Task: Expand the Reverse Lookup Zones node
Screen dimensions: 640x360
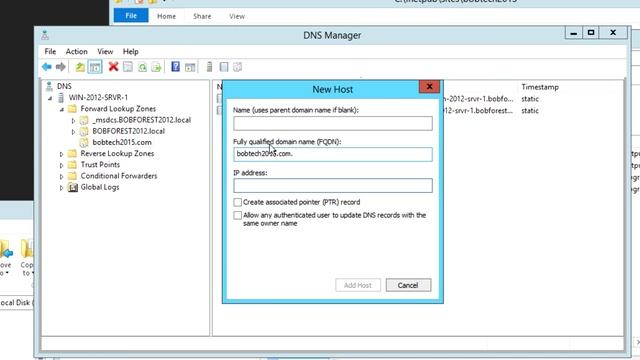Action: 62,154
